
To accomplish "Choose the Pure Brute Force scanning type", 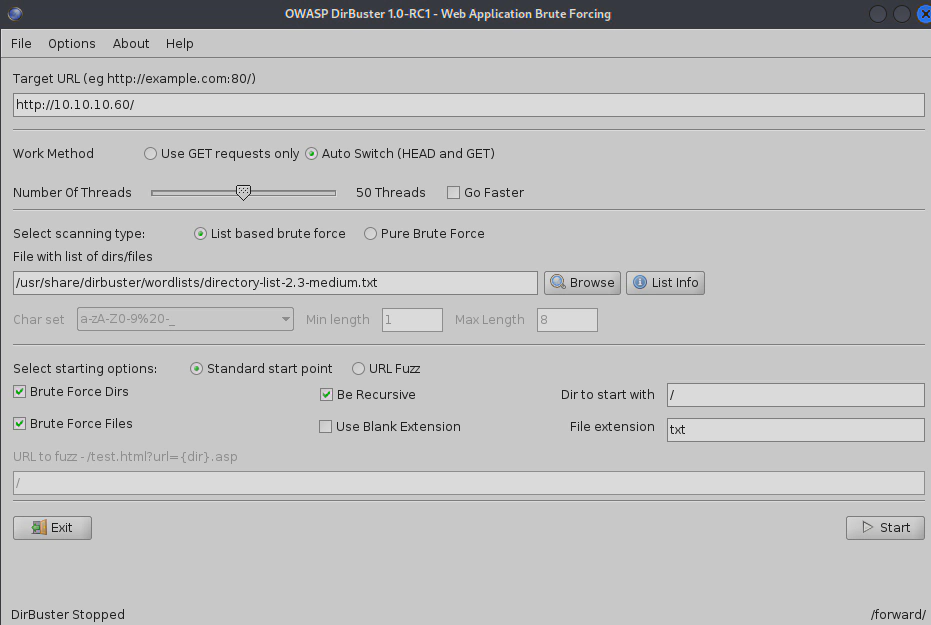I will [371, 234].
